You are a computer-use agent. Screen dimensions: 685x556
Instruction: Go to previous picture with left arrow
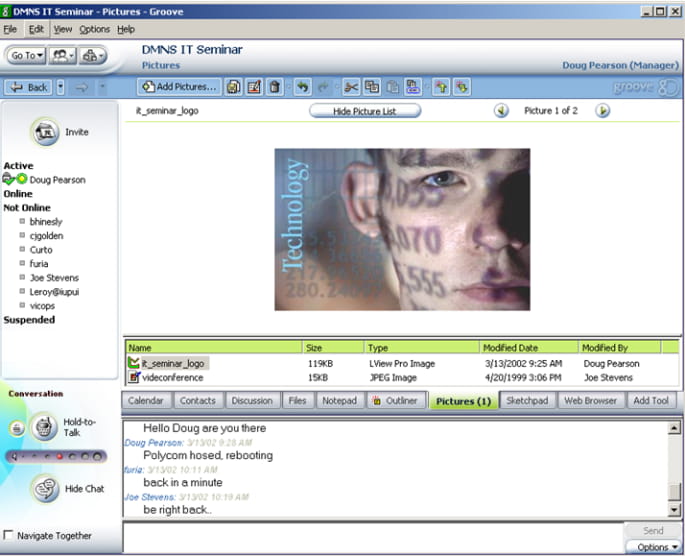501,110
